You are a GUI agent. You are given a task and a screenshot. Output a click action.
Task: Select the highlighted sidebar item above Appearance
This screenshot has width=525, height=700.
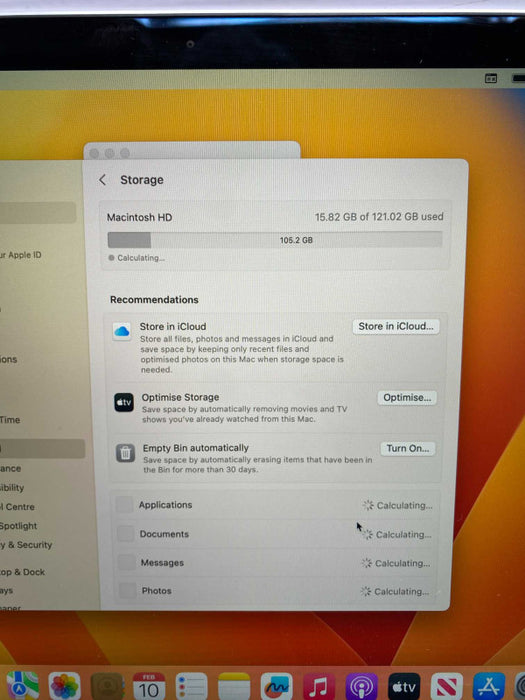42,449
